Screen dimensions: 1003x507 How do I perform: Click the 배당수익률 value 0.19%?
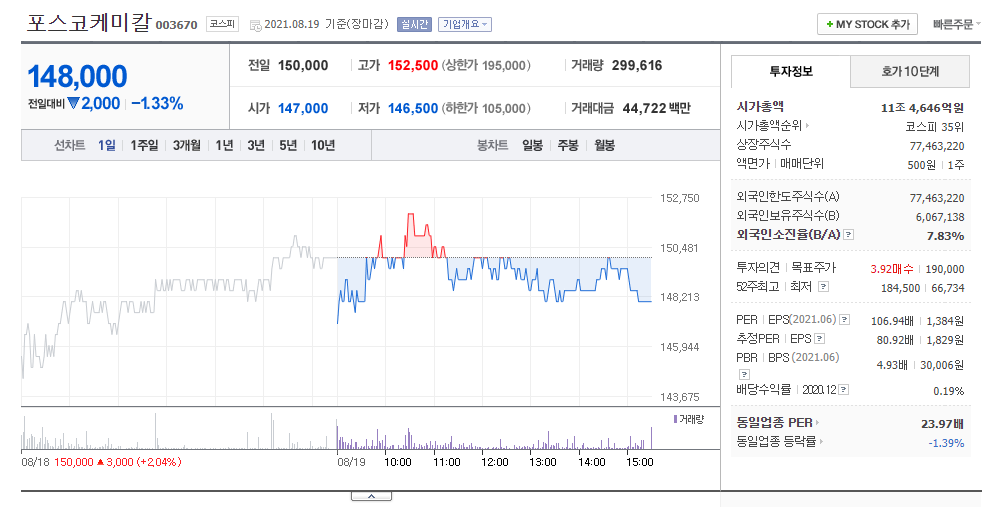[x=949, y=391]
